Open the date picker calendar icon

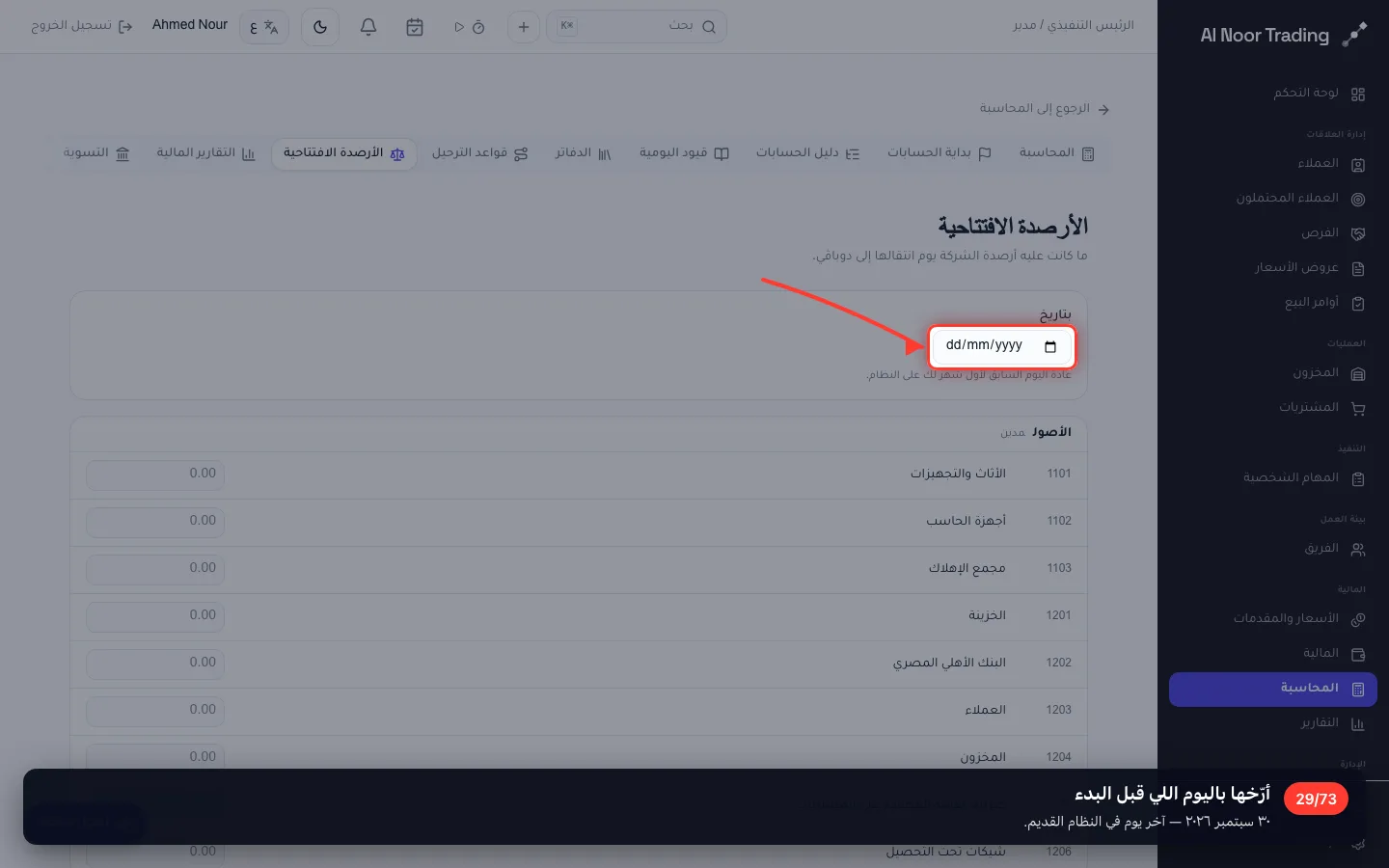coord(1050,346)
